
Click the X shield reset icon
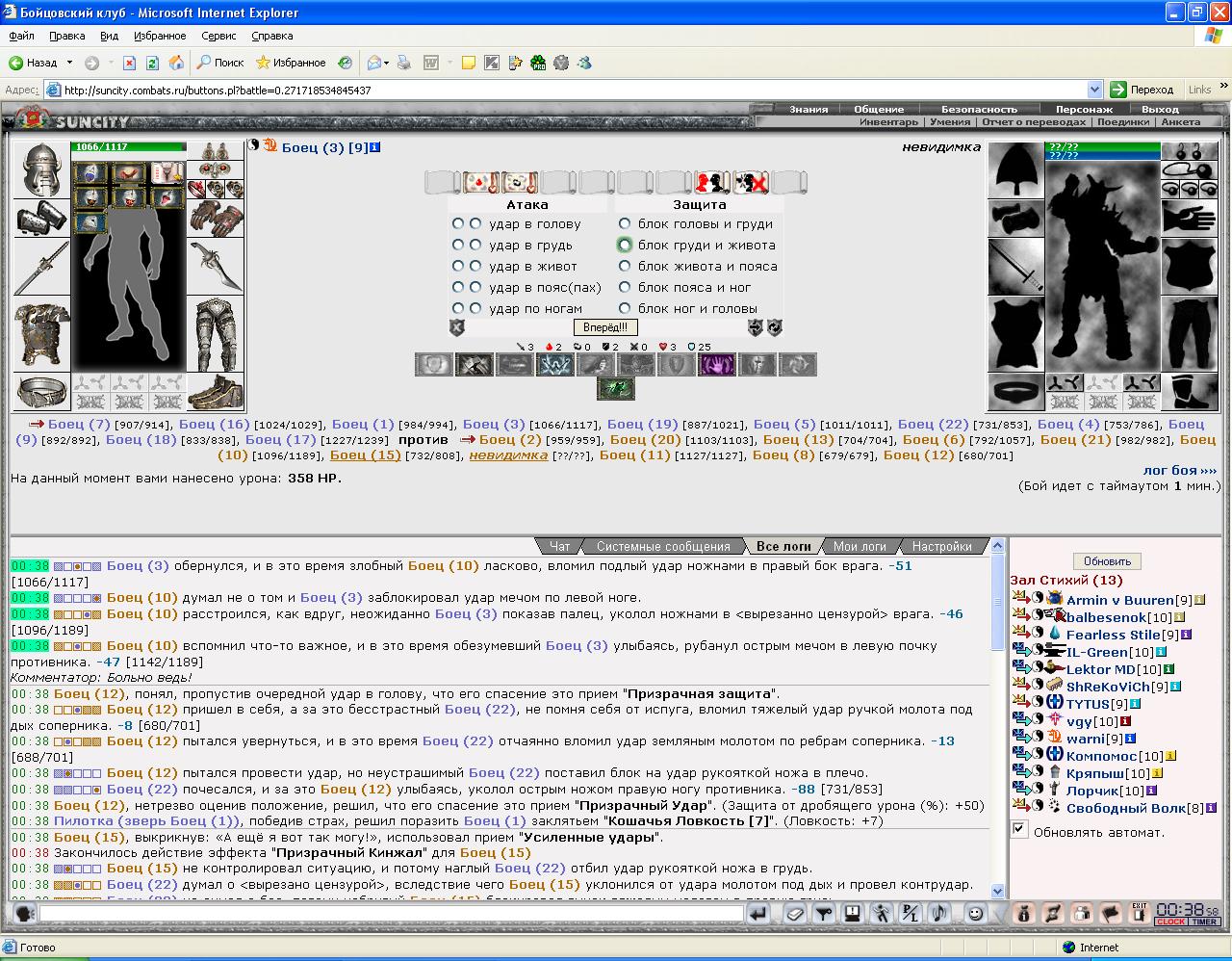click(x=457, y=328)
